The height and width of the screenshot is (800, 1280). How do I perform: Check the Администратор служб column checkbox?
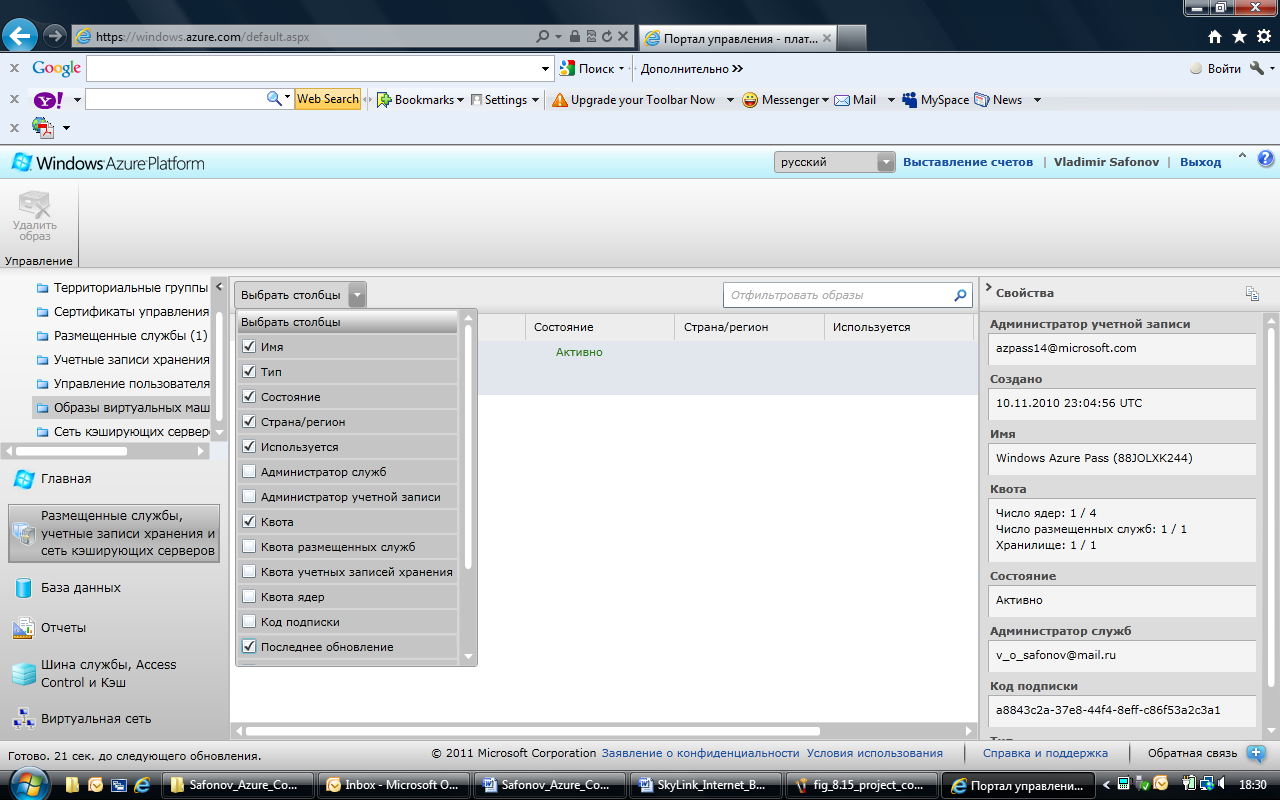249,471
